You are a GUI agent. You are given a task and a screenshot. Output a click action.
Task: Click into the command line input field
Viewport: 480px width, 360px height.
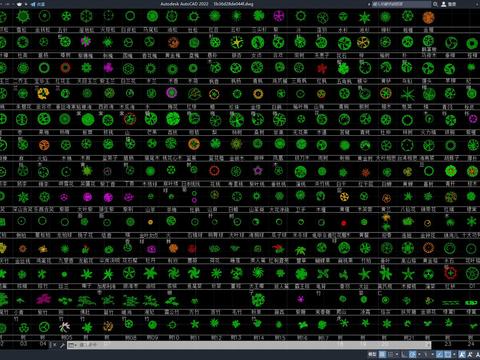coord(248,345)
